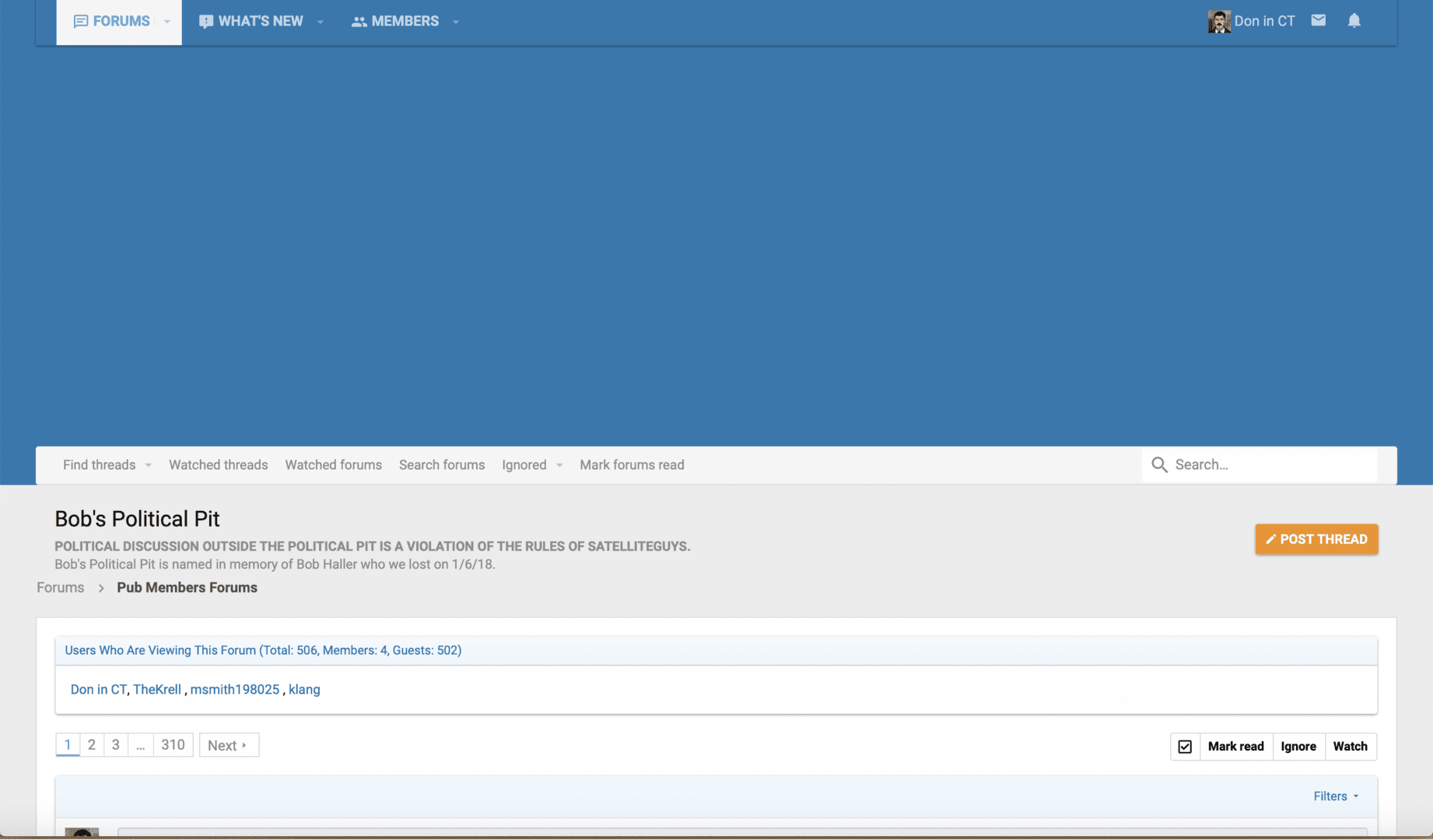The image size is (1433, 840).
Task: Open Search forums link
Action: tap(442, 464)
